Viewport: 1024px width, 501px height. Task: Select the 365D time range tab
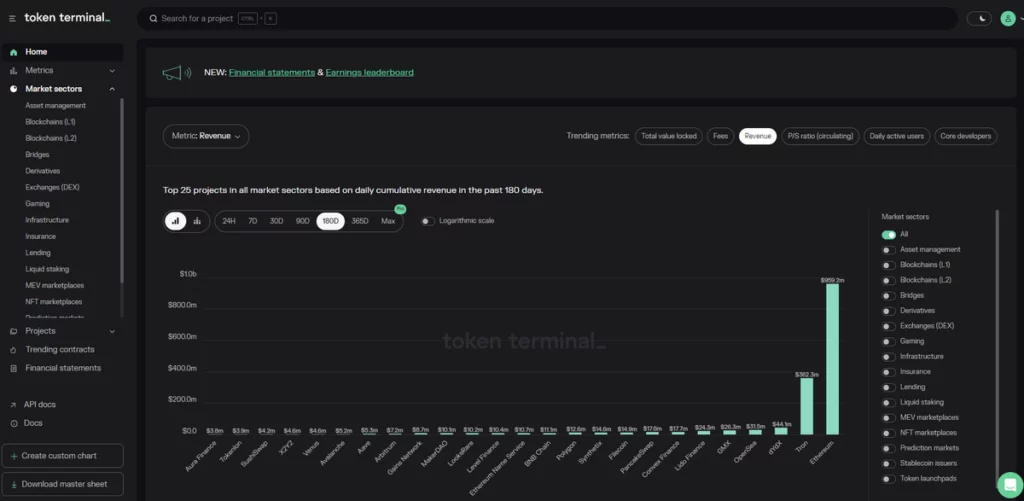pyautogui.click(x=360, y=221)
